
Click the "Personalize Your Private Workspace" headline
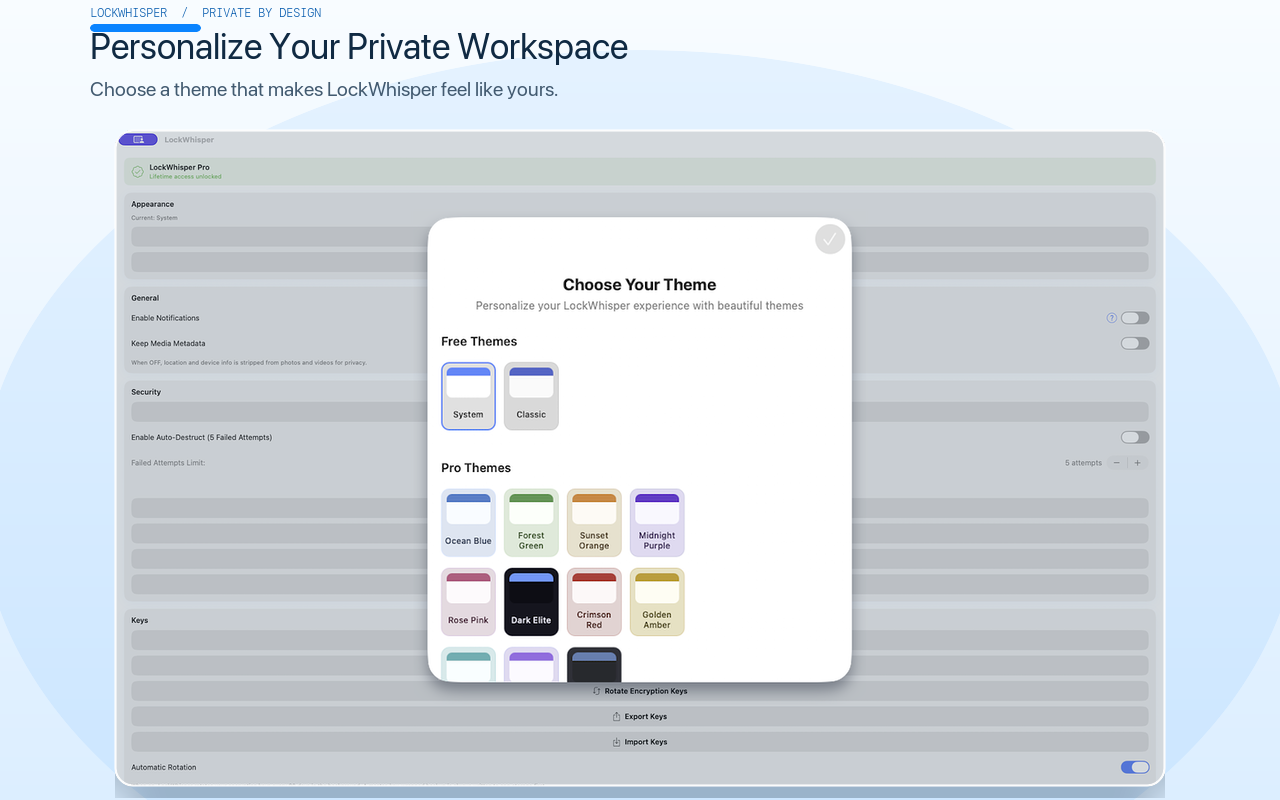pos(359,47)
